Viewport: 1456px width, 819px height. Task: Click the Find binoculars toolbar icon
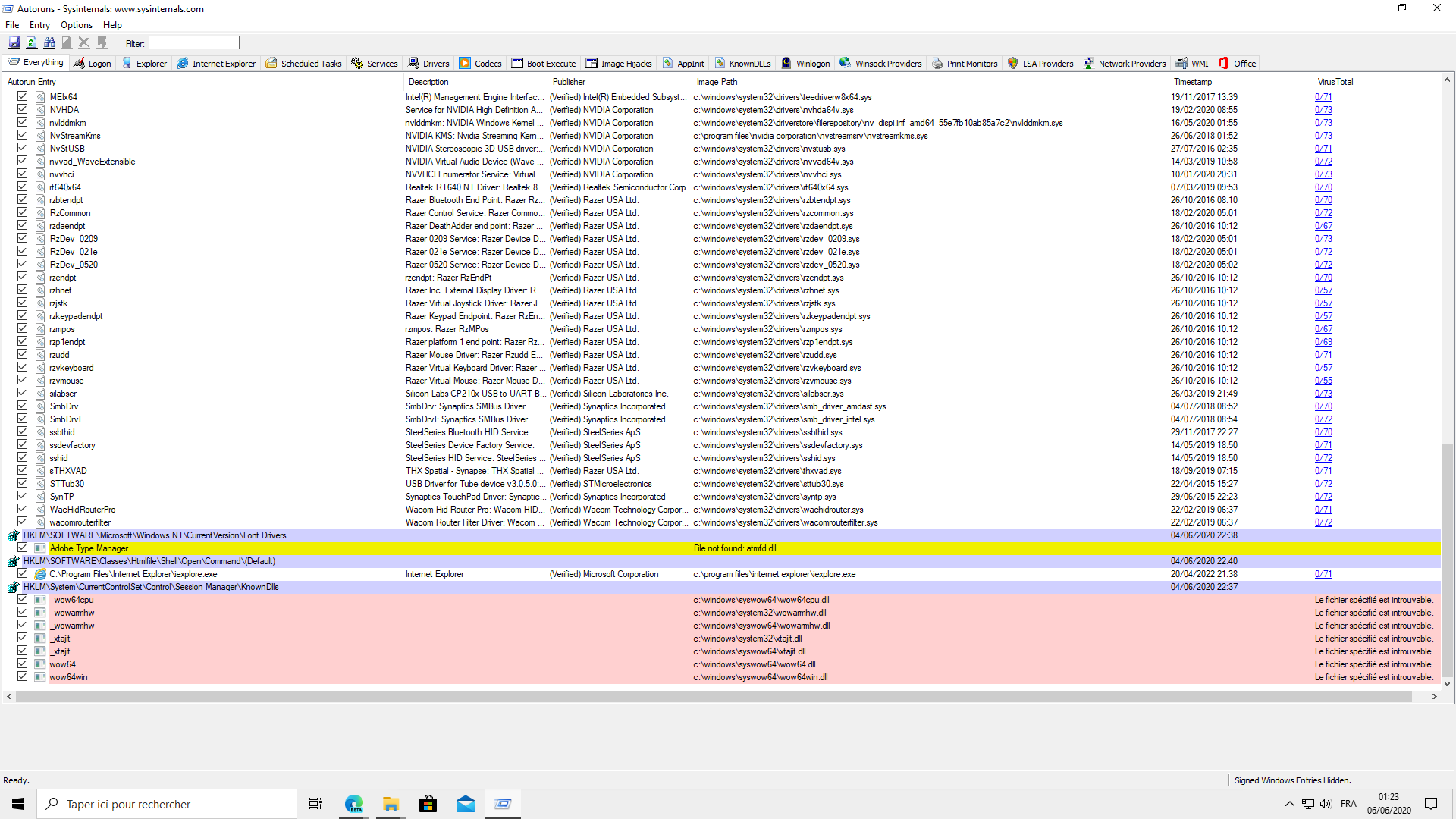[49, 43]
